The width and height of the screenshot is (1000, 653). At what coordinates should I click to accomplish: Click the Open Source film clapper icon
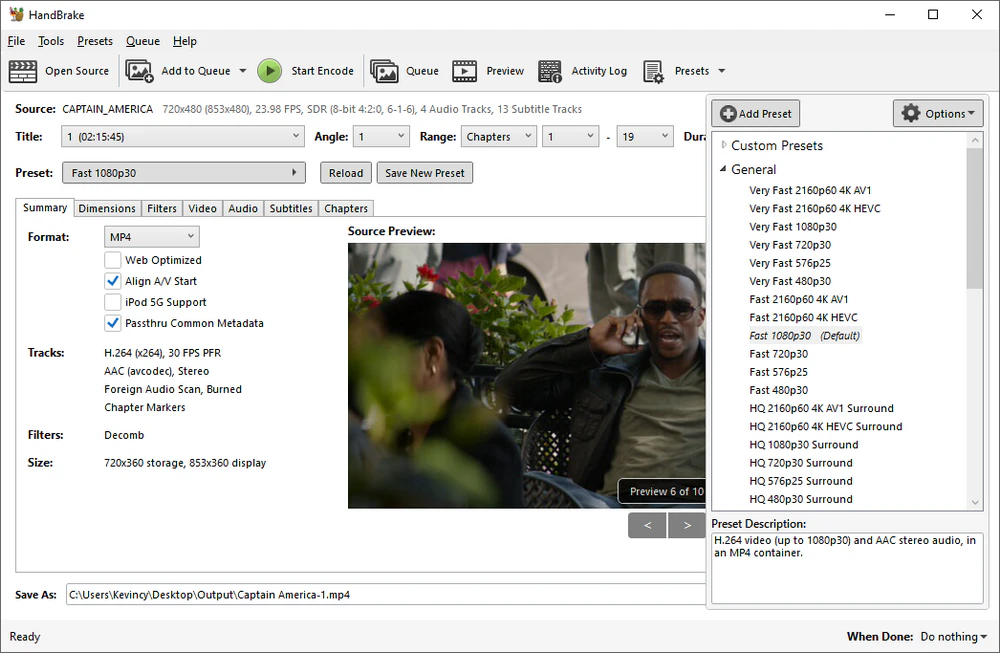[x=23, y=71]
